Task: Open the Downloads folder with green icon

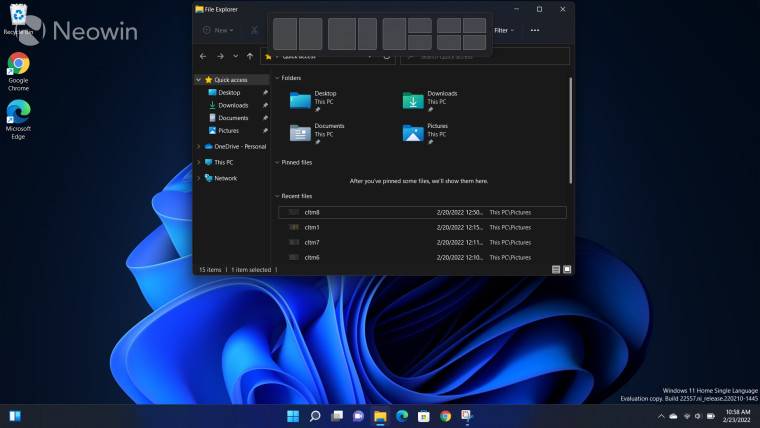Action: [414, 99]
